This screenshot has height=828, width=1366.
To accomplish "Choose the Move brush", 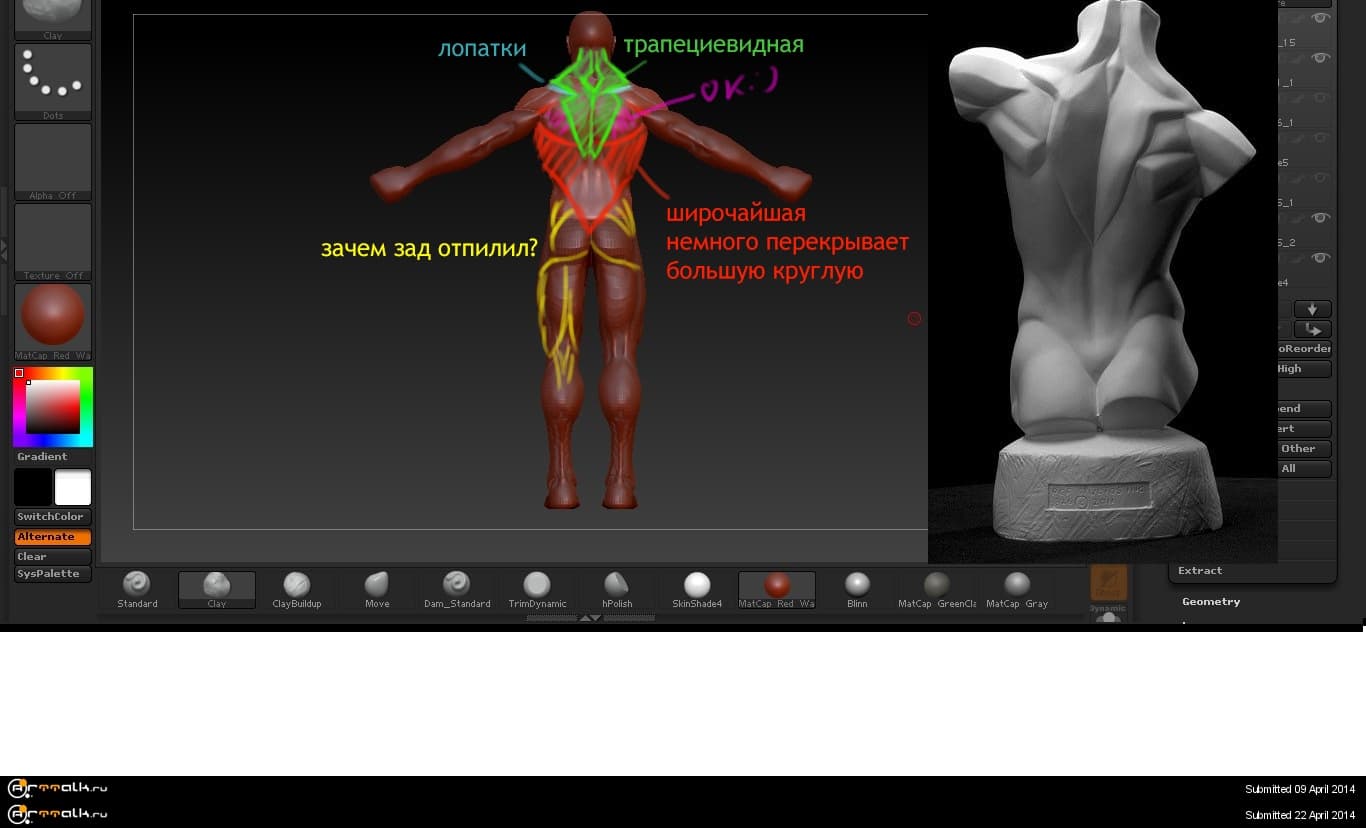I will [x=377, y=589].
